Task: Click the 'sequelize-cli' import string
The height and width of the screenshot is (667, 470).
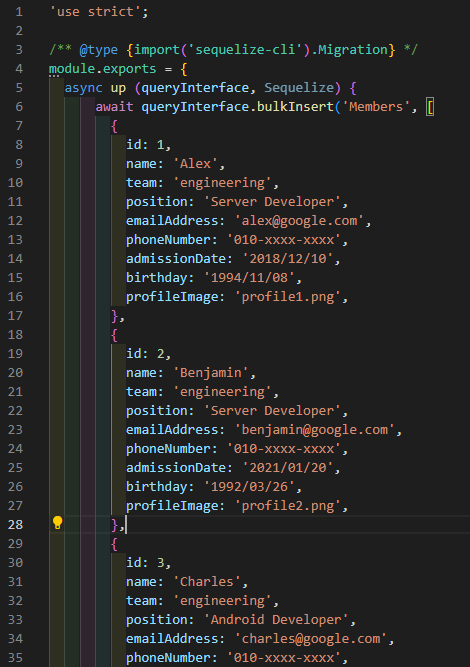Action: [245, 50]
